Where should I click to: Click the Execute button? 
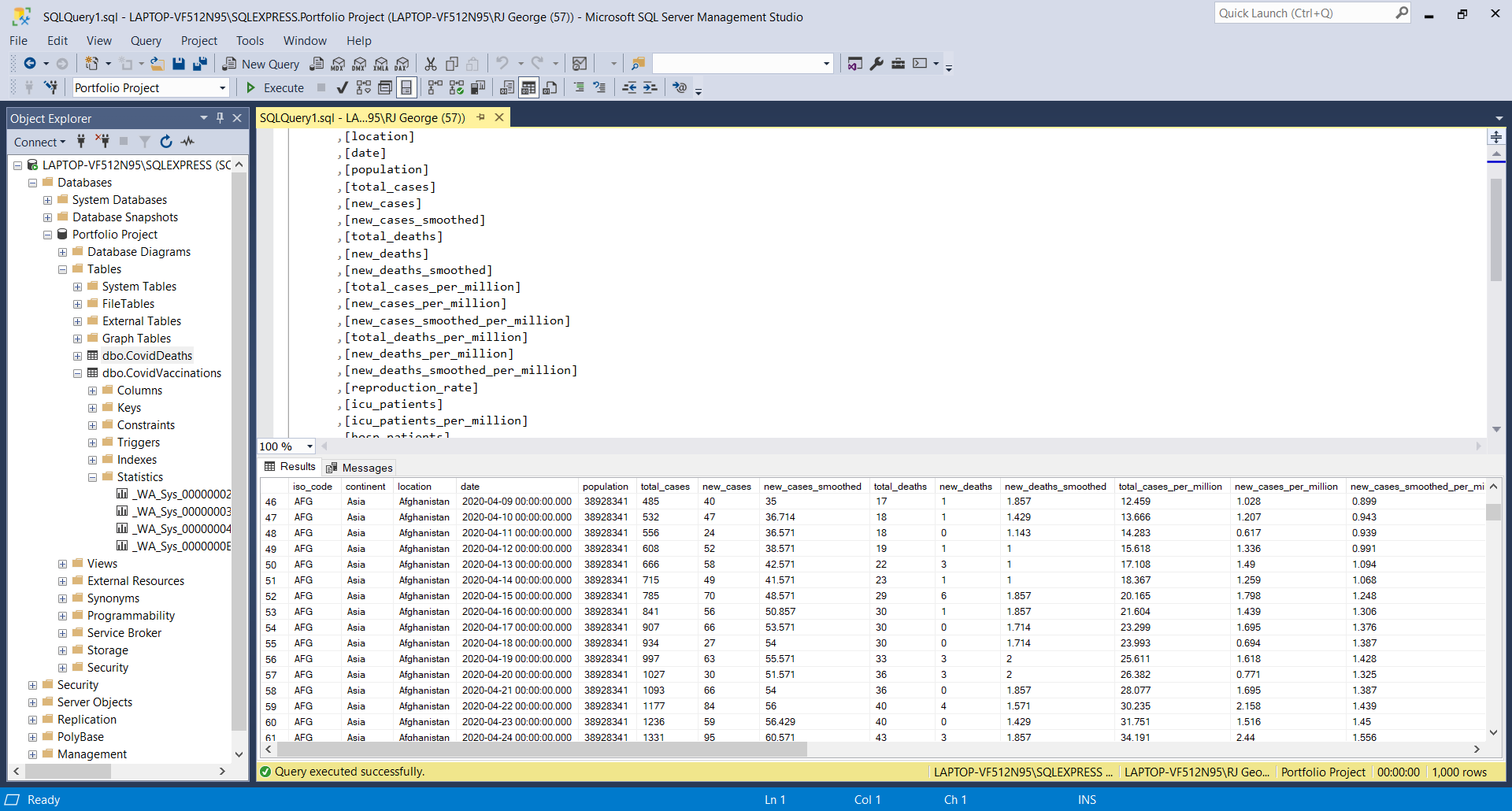tap(275, 87)
